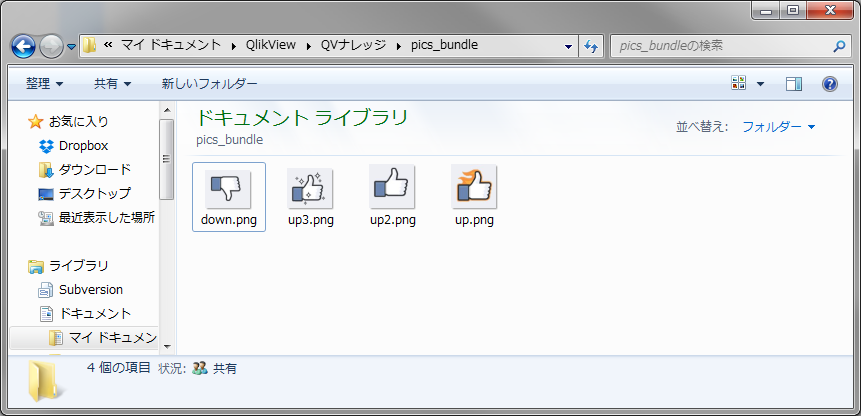Viewport: 863px width, 418px height.
Task: Refresh the pics_bundle folder view
Action: pyautogui.click(x=591, y=46)
